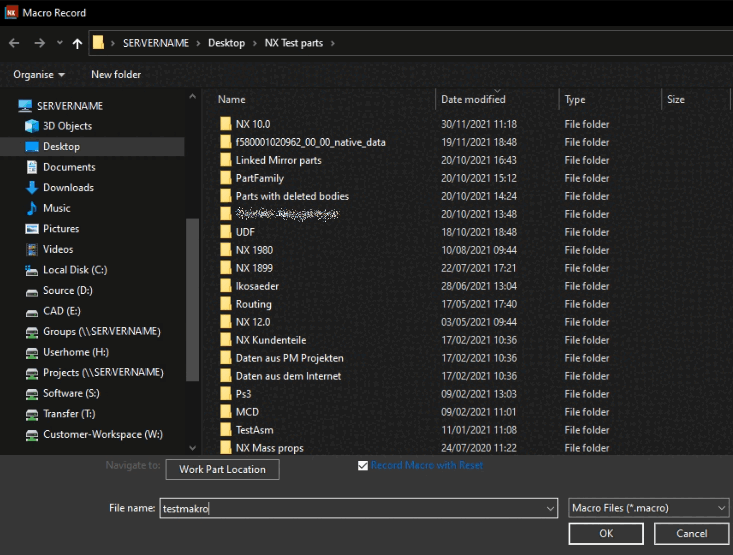Select the NX 1899 folder
The image size is (733, 555).
pyautogui.click(x=246, y=268)
